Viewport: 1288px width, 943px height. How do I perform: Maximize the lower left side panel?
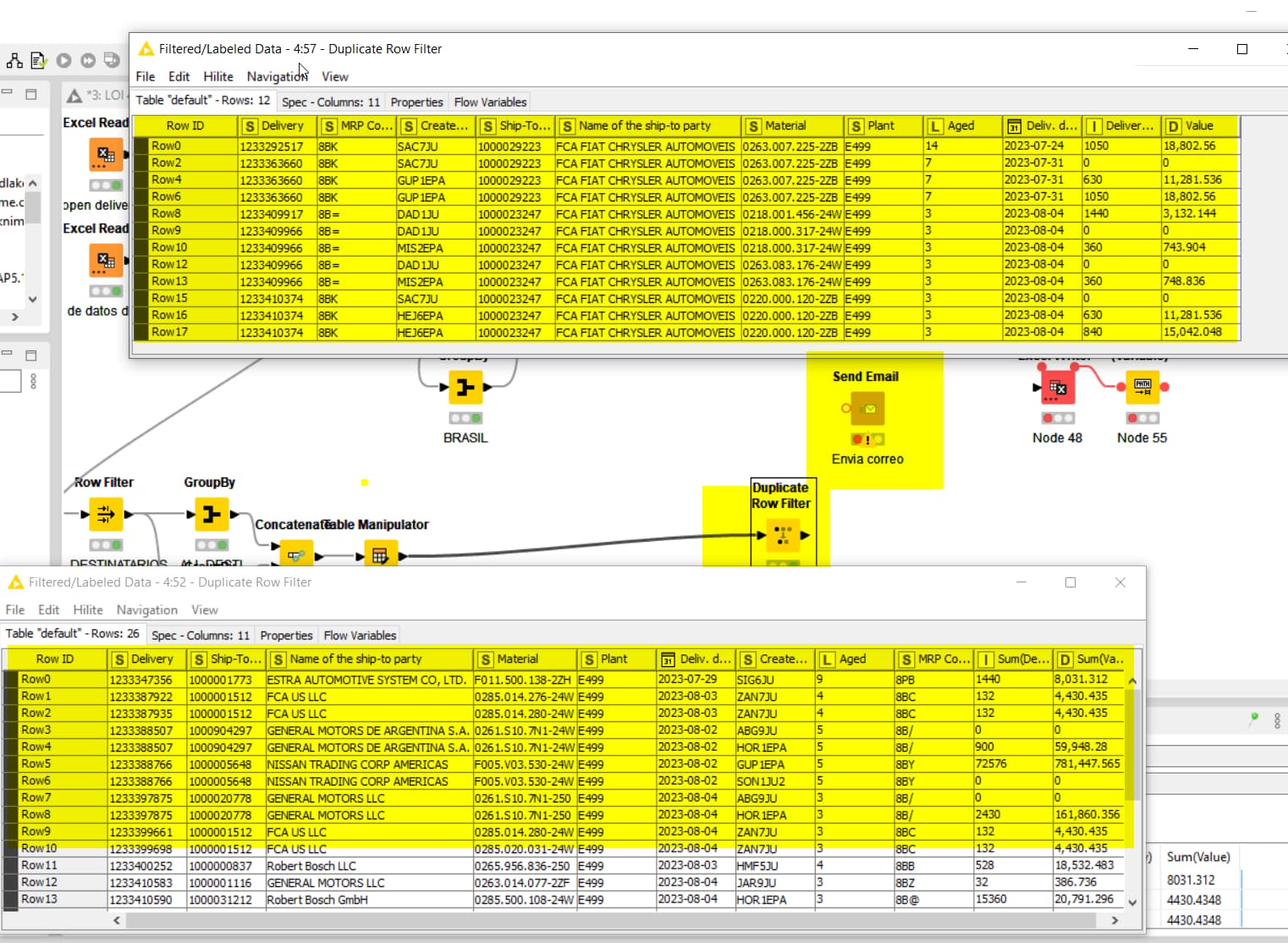pos(31,355)
